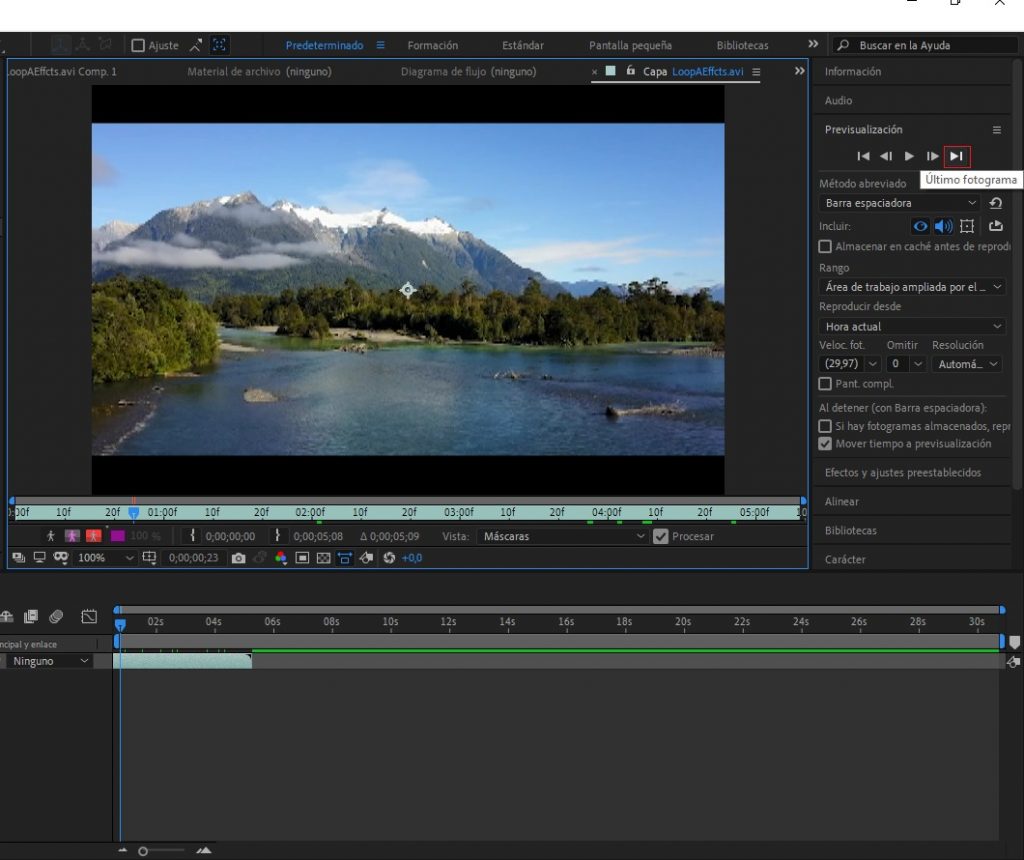Open the channel and color management icon
This screenshot has width=1024, height=860.
pyautogui.click(x=278, y=558)
